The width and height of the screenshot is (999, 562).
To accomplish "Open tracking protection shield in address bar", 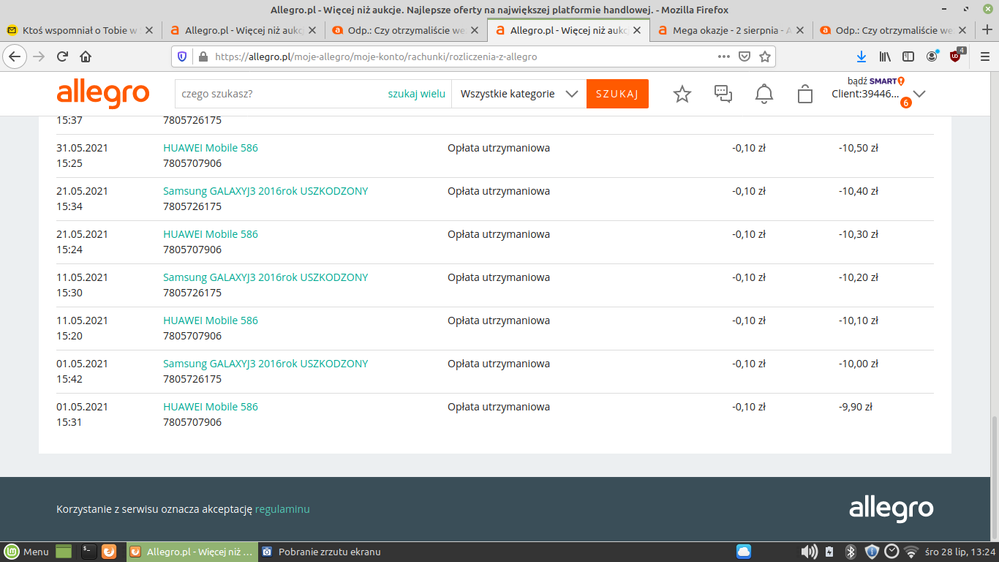I will [182, 57].
